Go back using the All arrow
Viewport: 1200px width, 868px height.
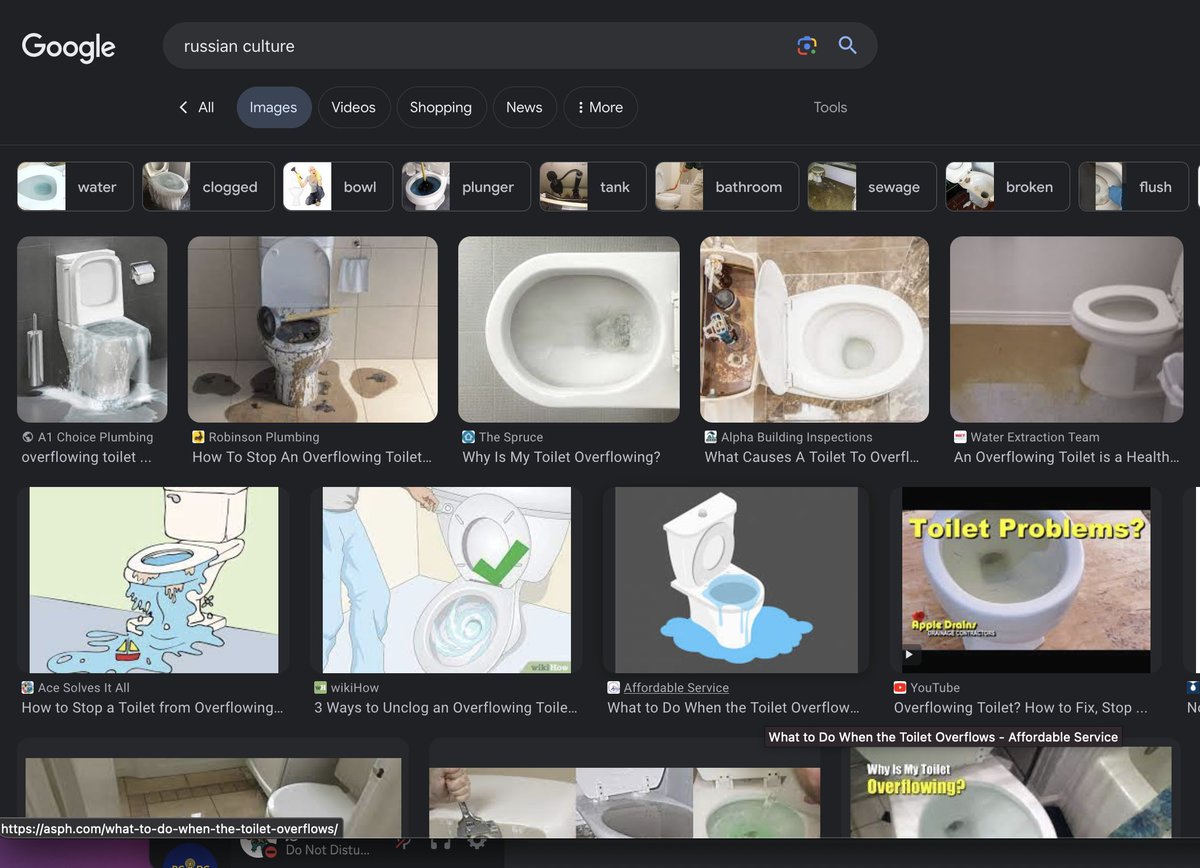196,107
